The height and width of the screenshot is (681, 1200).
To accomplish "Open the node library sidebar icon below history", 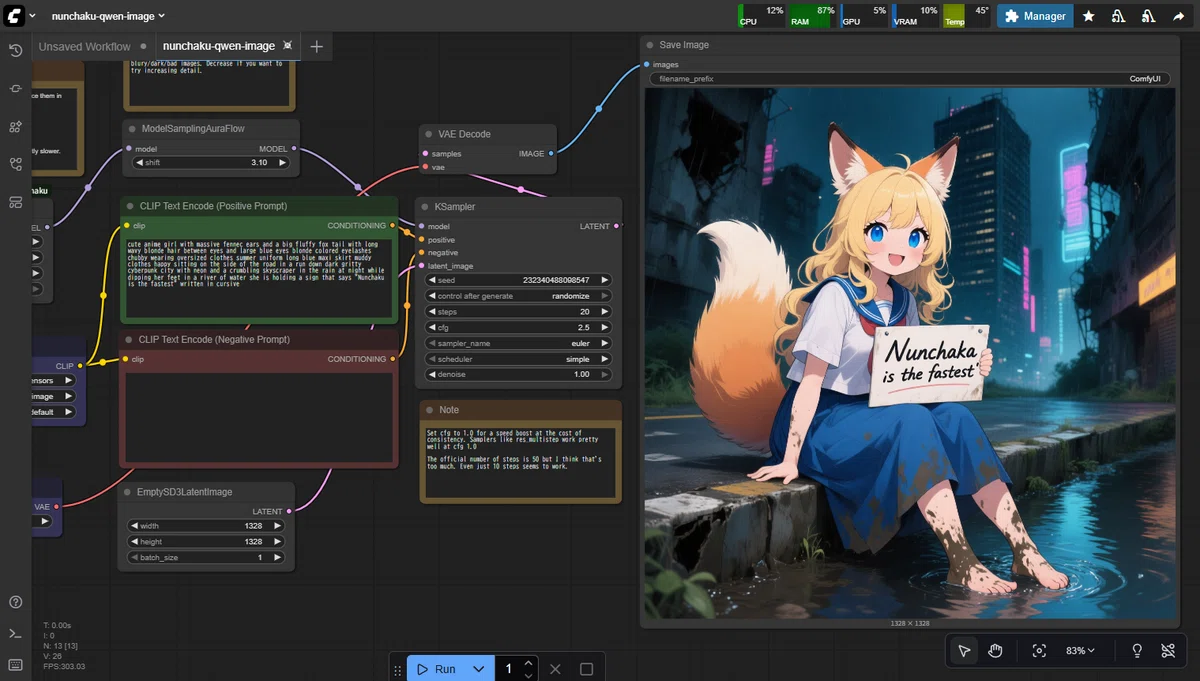I will coord(15,89).
